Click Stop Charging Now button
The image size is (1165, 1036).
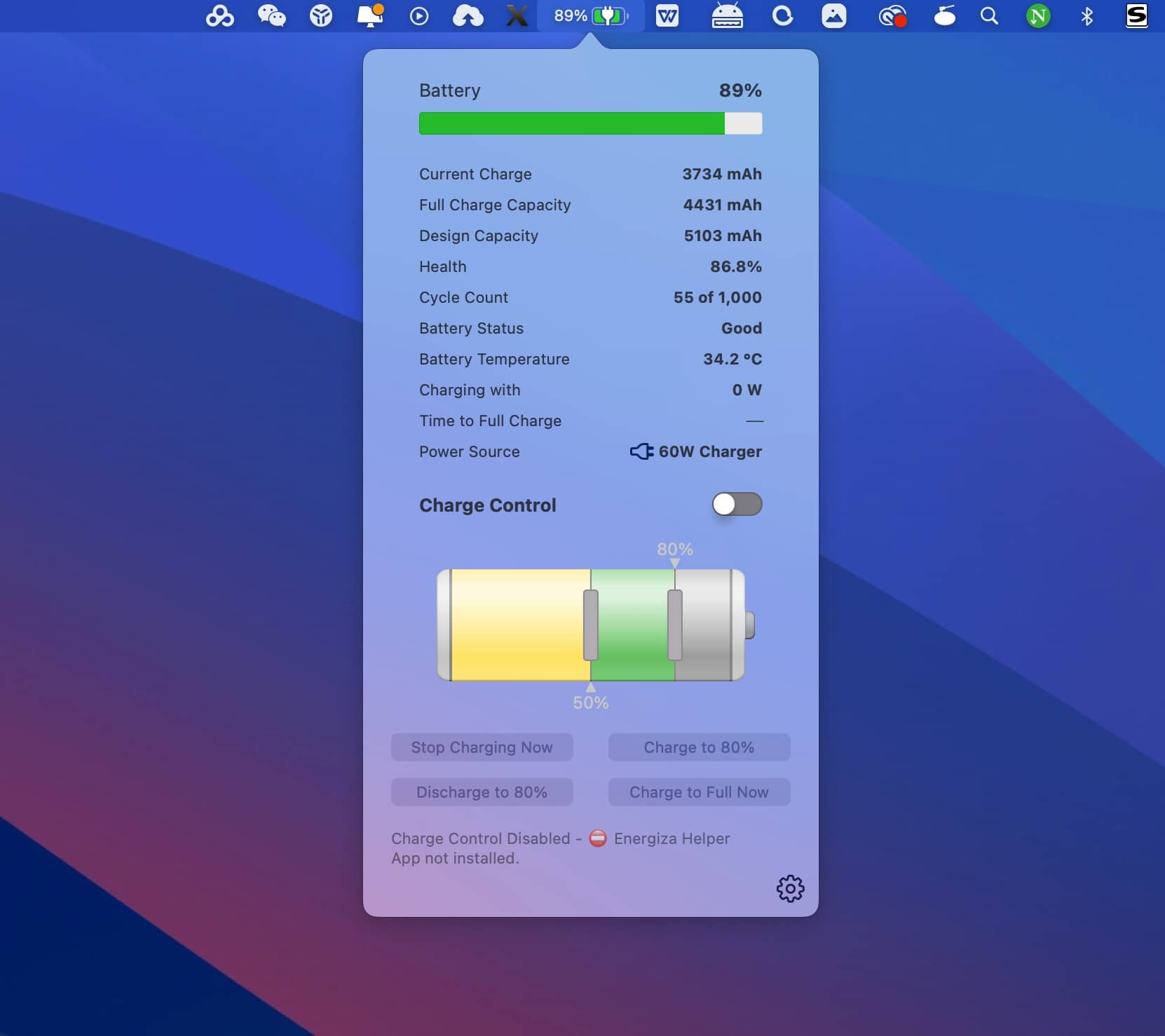(x=482, y=747)
